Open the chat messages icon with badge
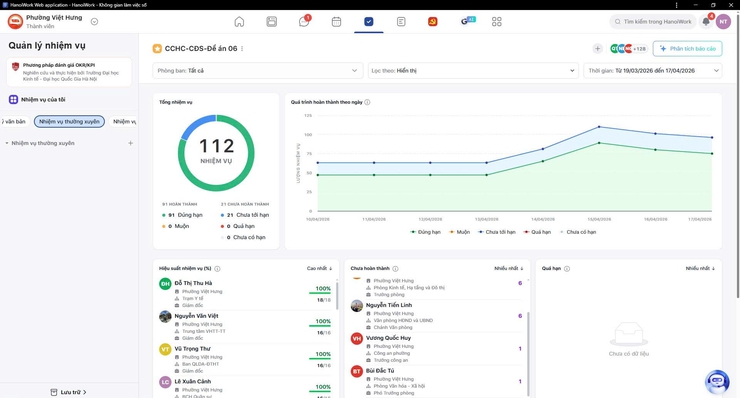The image size is (740, 398). coord(304,21)
